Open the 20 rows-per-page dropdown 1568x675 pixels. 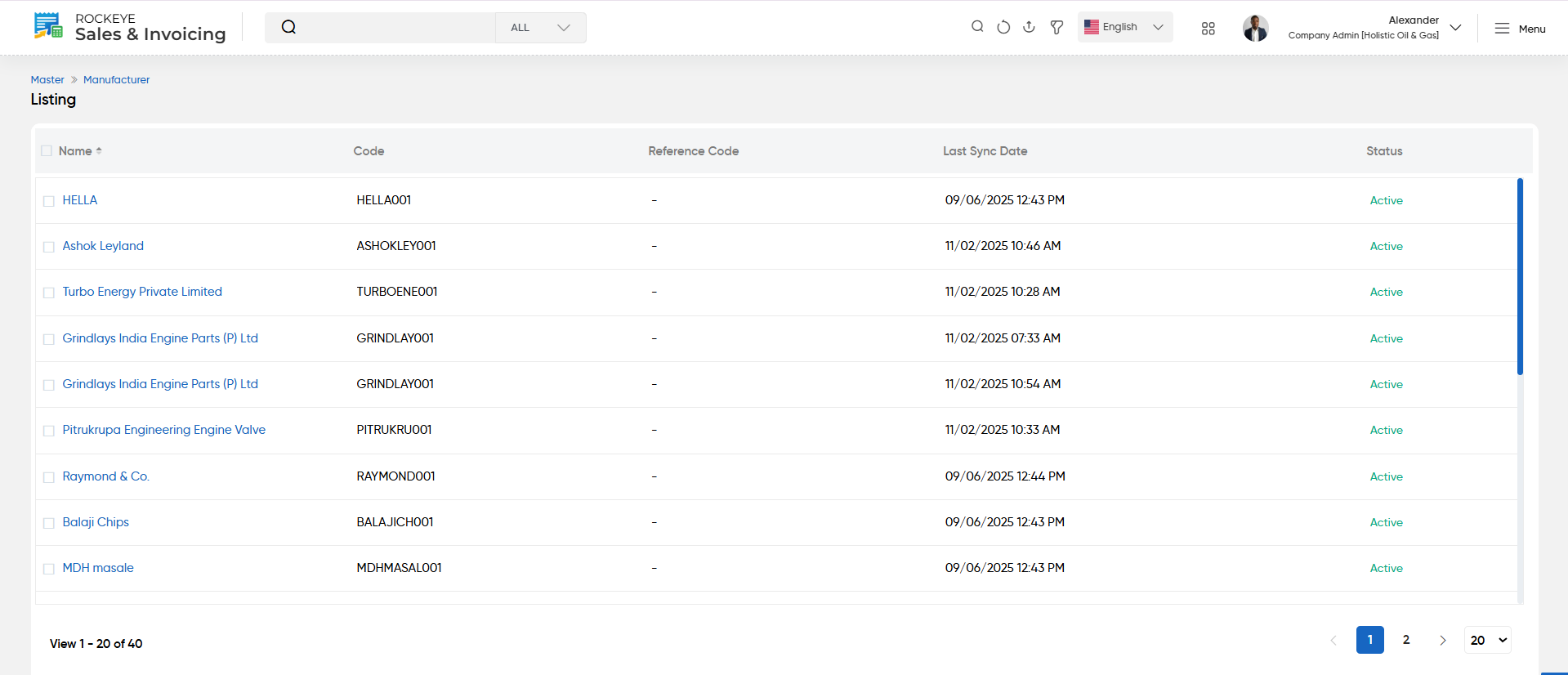tap(1488, 641)
